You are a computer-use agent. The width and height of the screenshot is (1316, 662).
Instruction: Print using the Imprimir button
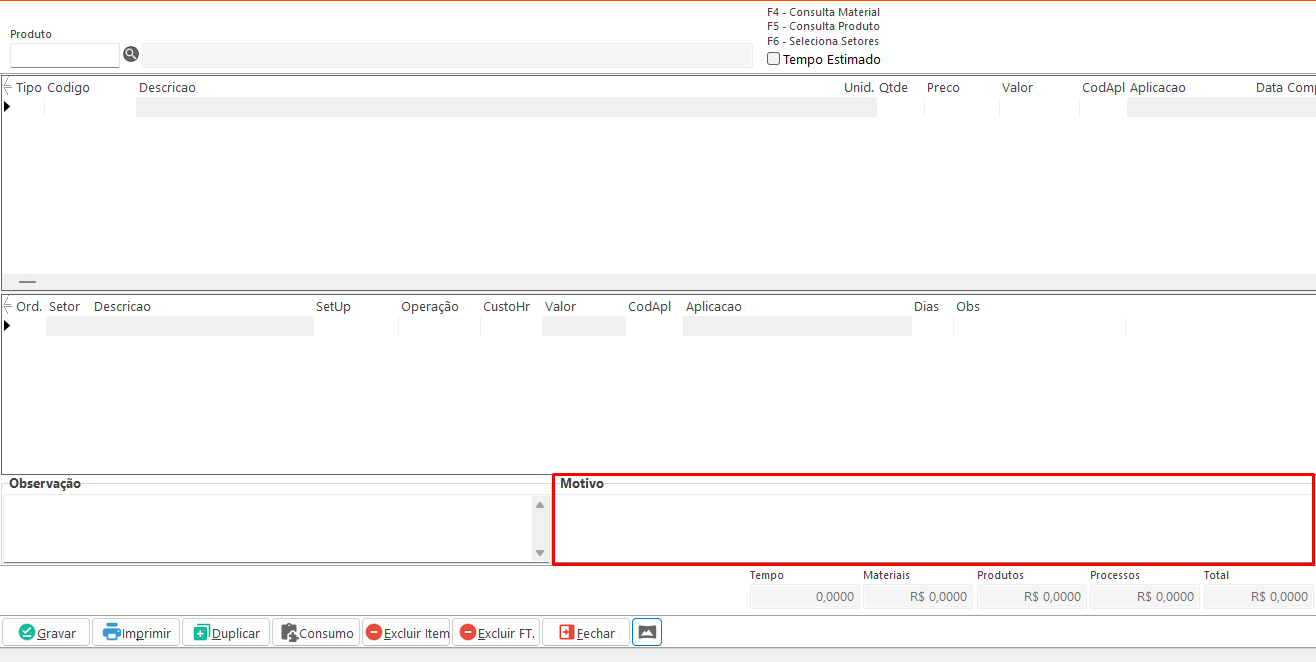point(136,633)
